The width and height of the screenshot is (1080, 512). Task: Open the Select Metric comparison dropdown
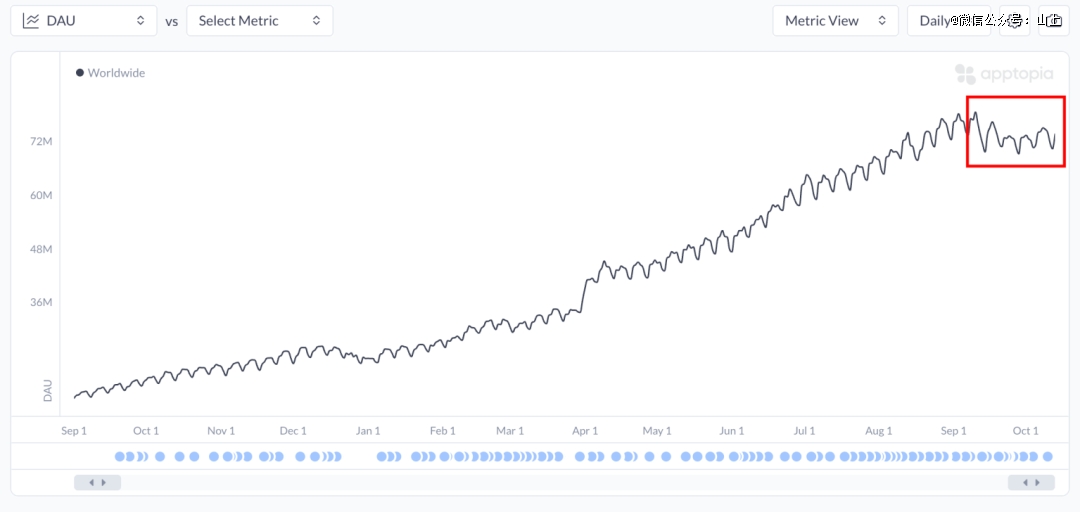[x=259, y=21]
